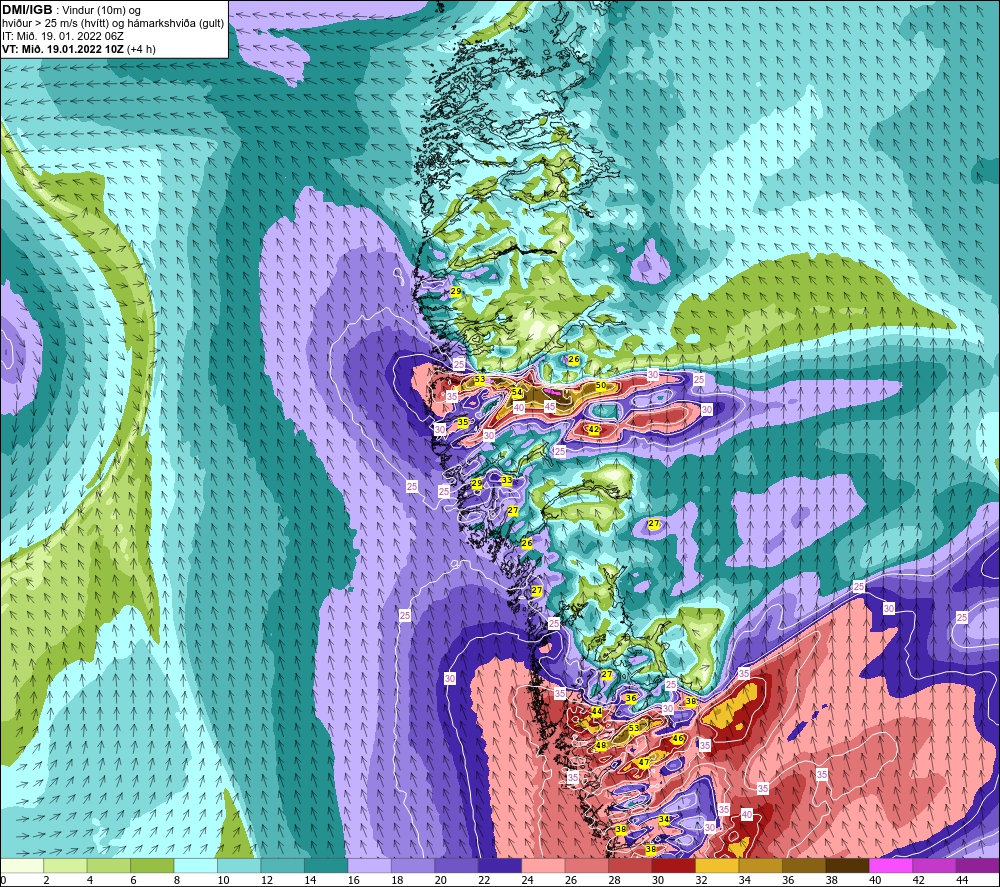Click legend swatch between 2 and 4
Viewport: 1000px width, 887px height.
pos(65,865)
